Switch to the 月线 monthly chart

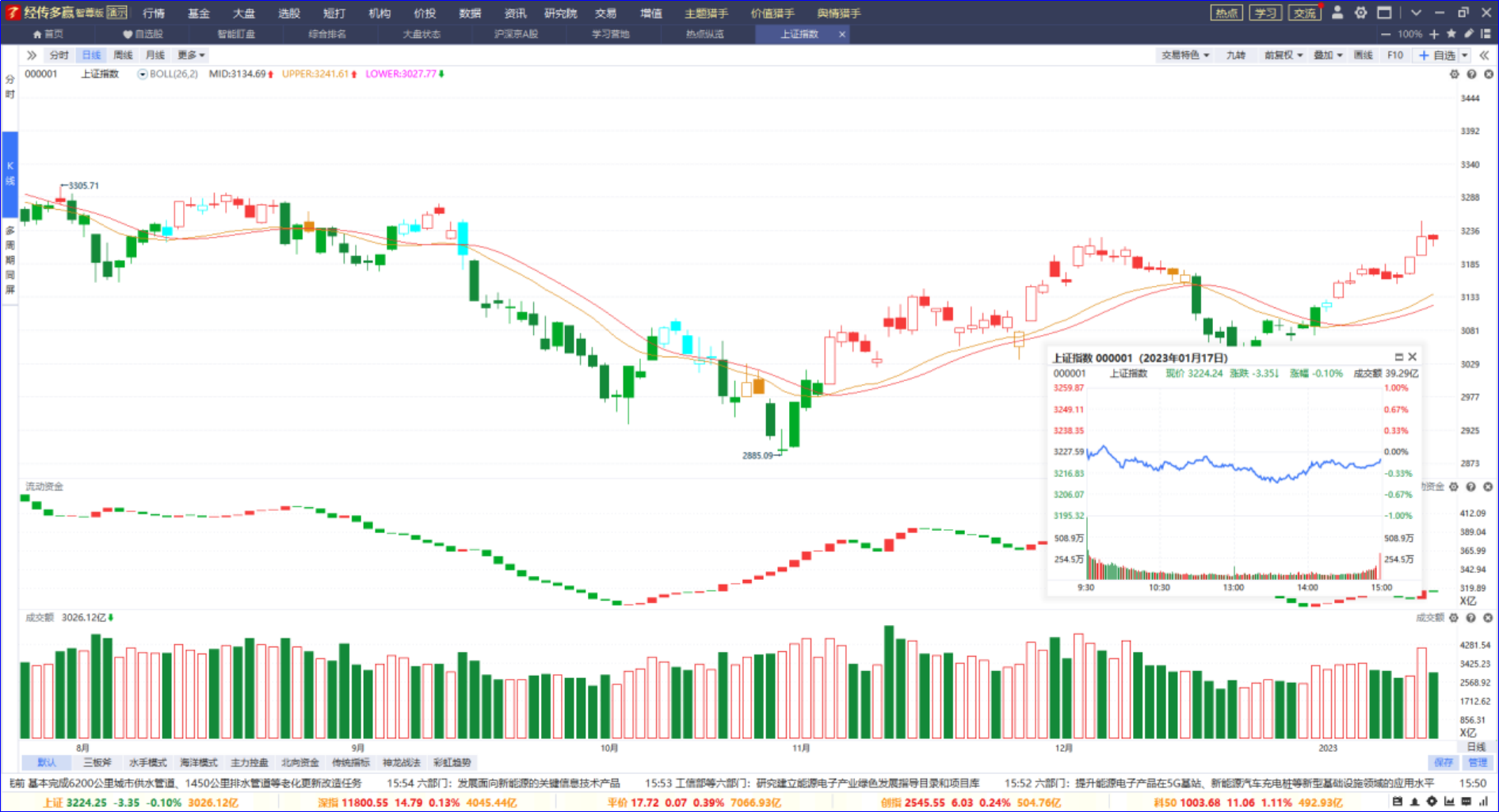pyautogui.click(x=154, y=55)
